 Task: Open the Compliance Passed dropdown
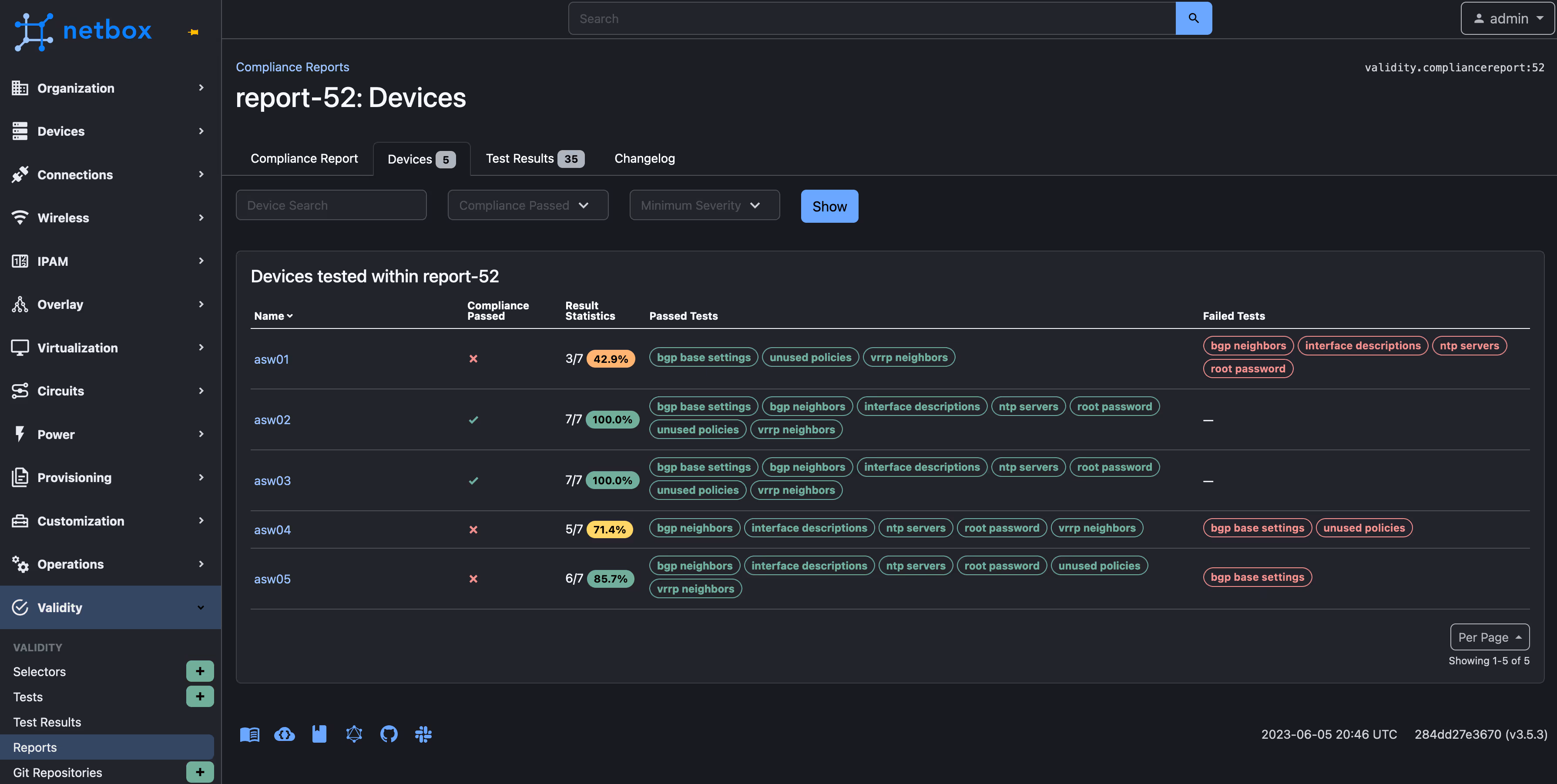pyautogui.click(x=527, y=205)
